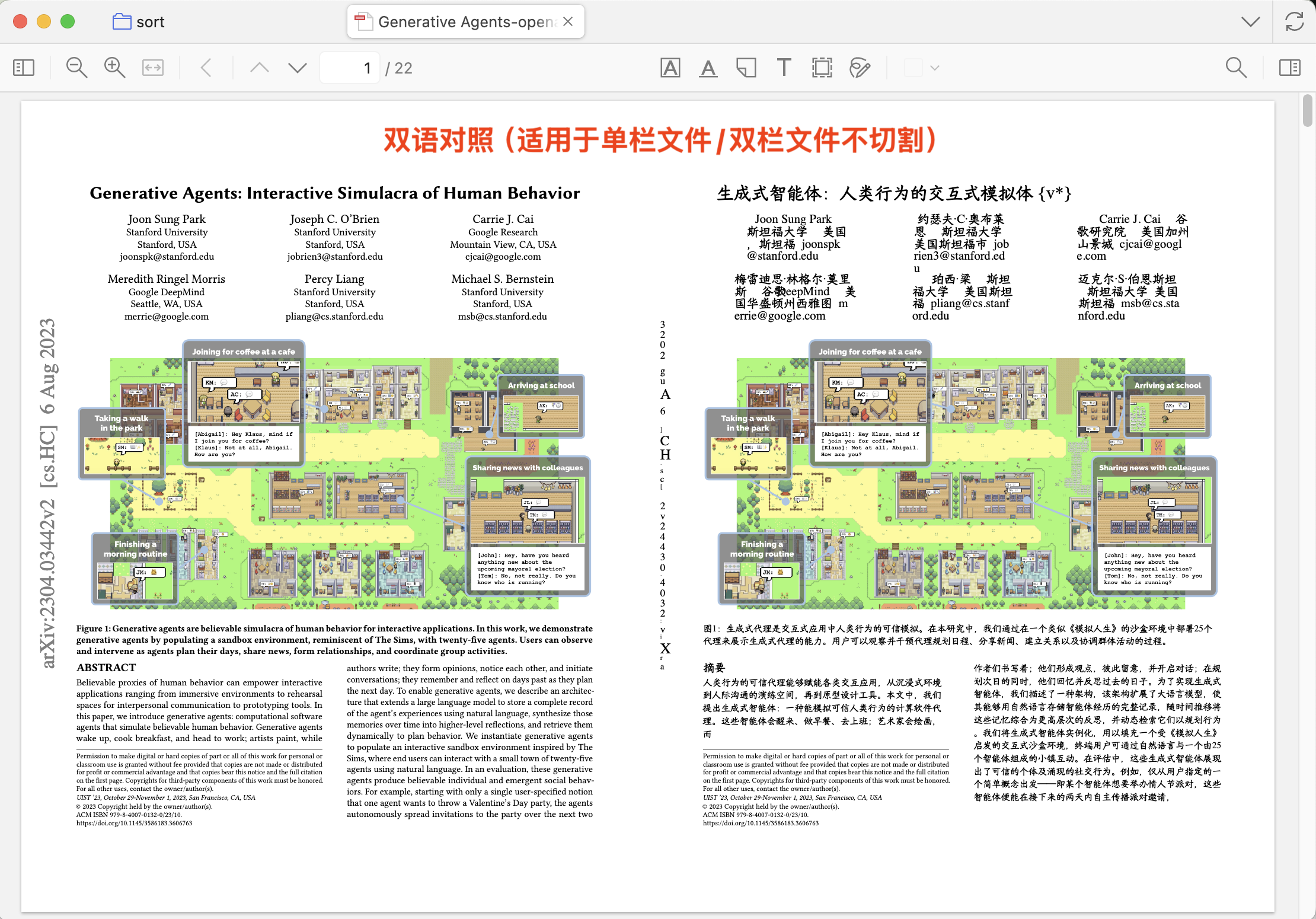Open the search in document
Viewport: 1316px width, 919px height.
(x=1235, y=67)
